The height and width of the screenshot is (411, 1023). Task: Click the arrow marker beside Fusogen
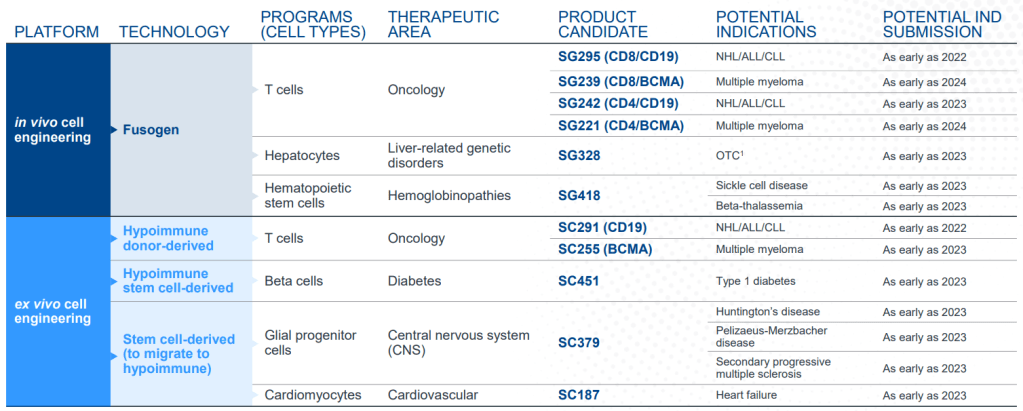coord(114,129)
